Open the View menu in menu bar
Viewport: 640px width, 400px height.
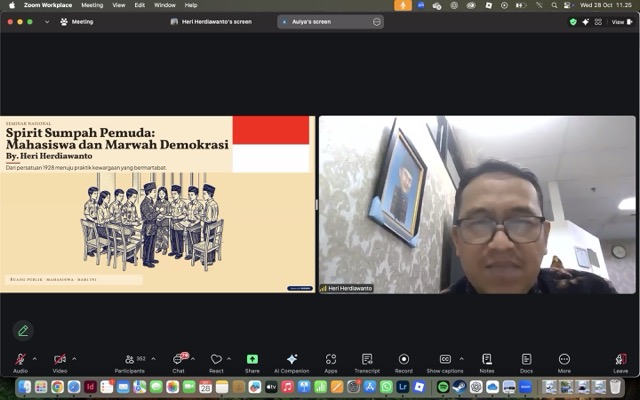pyautogui.click(x=119, y=5)
